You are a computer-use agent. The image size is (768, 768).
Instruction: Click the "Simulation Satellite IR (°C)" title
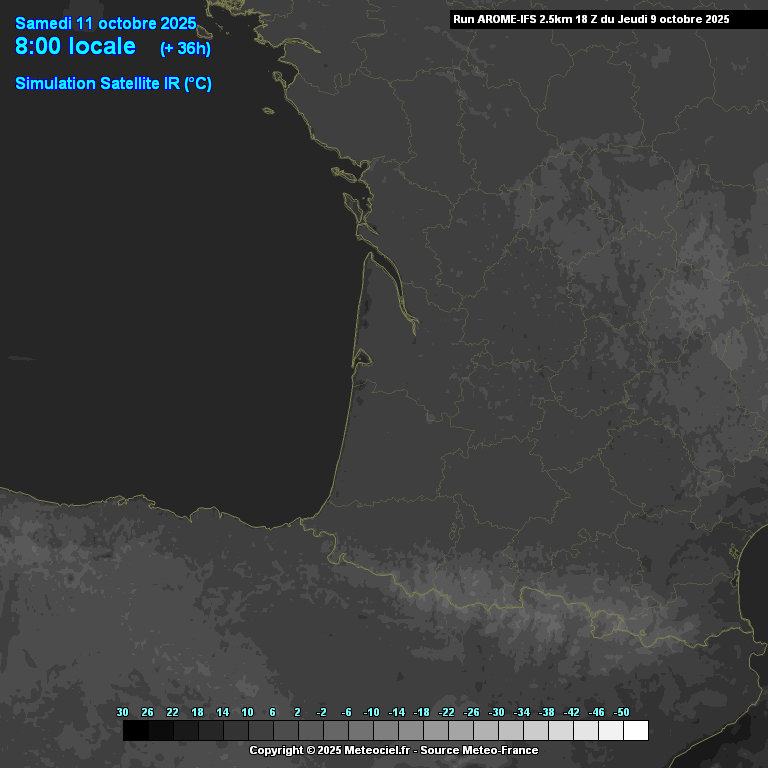(113, 84)
